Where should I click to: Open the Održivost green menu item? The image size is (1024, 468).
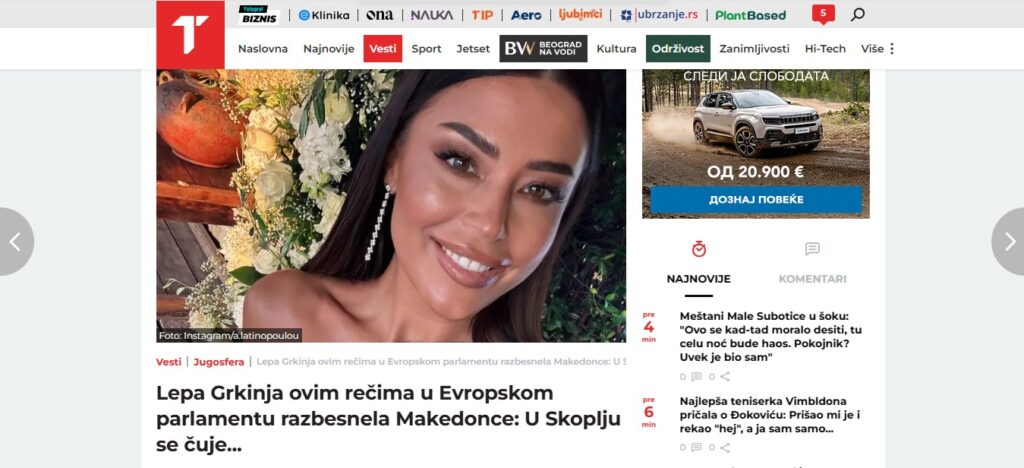[678, 48]
